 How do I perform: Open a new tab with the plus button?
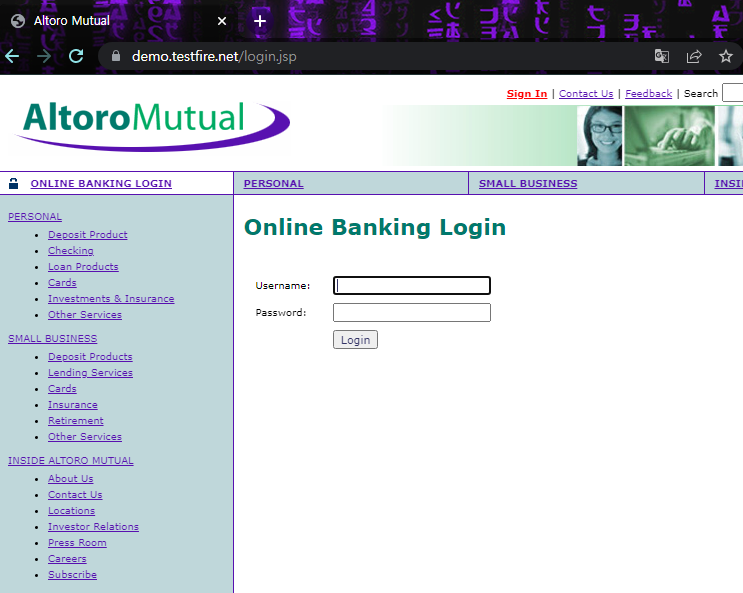[260, 21]
